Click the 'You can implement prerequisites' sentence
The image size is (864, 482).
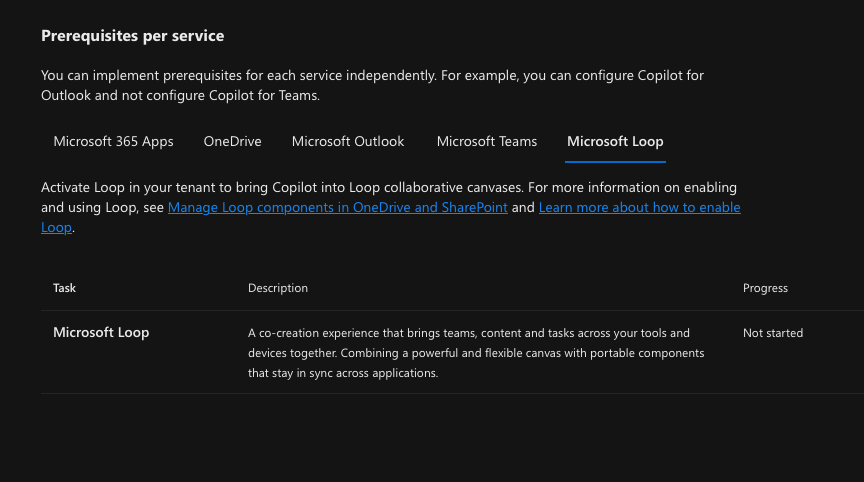[239, 75]
